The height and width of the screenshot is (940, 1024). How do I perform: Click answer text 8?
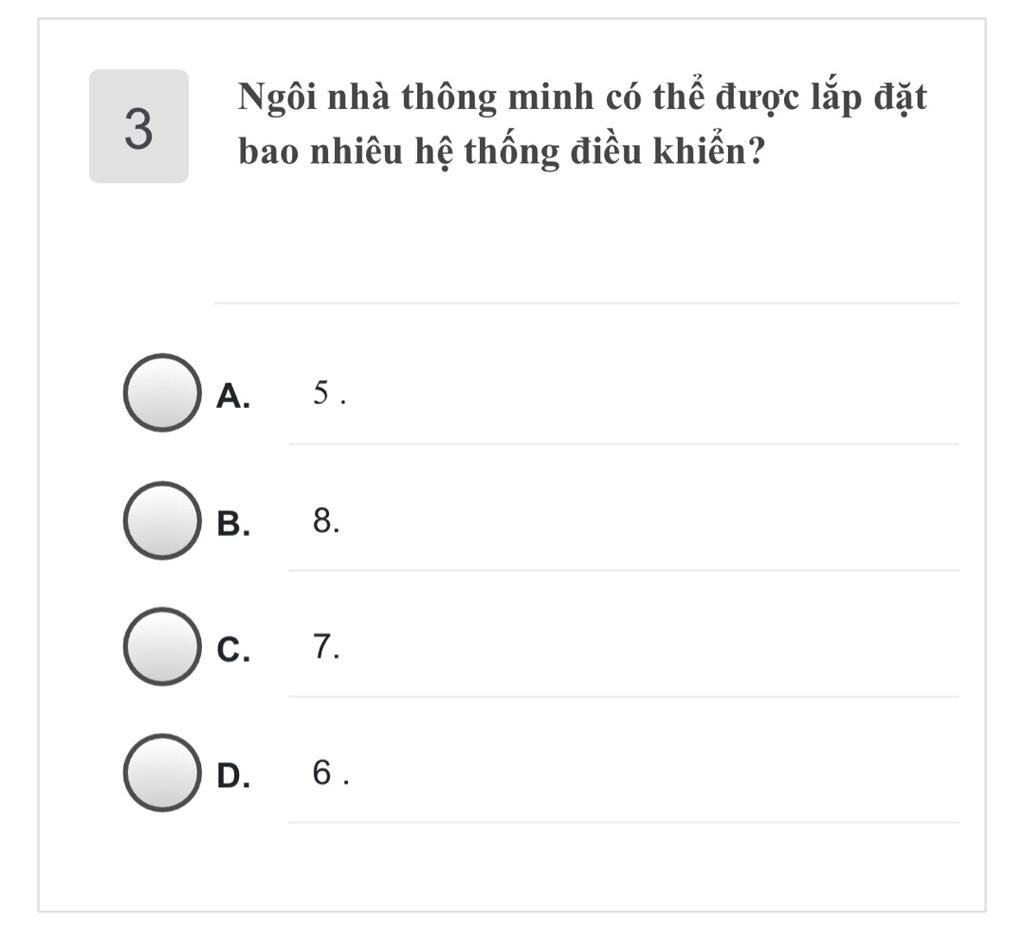322,520
